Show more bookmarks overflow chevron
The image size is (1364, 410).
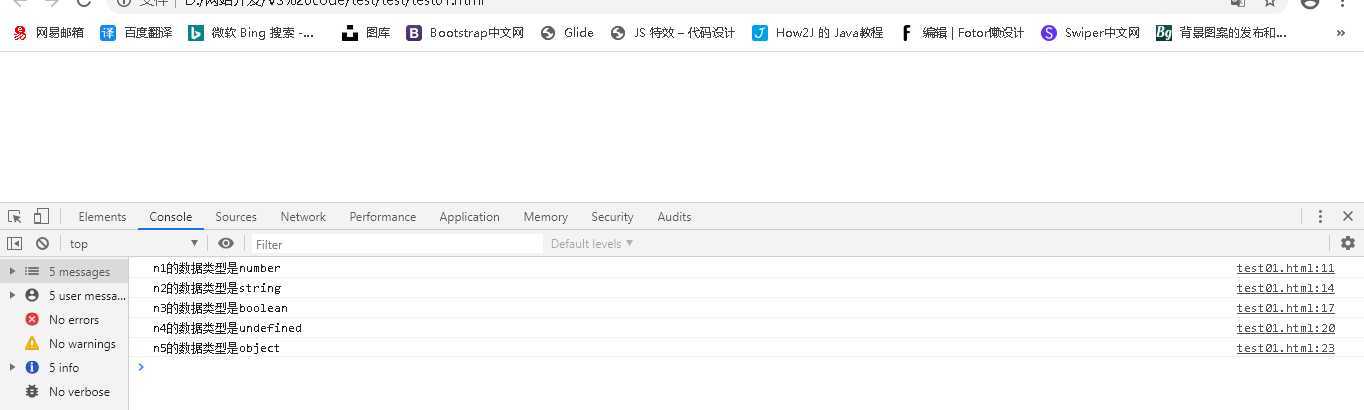1341,33
